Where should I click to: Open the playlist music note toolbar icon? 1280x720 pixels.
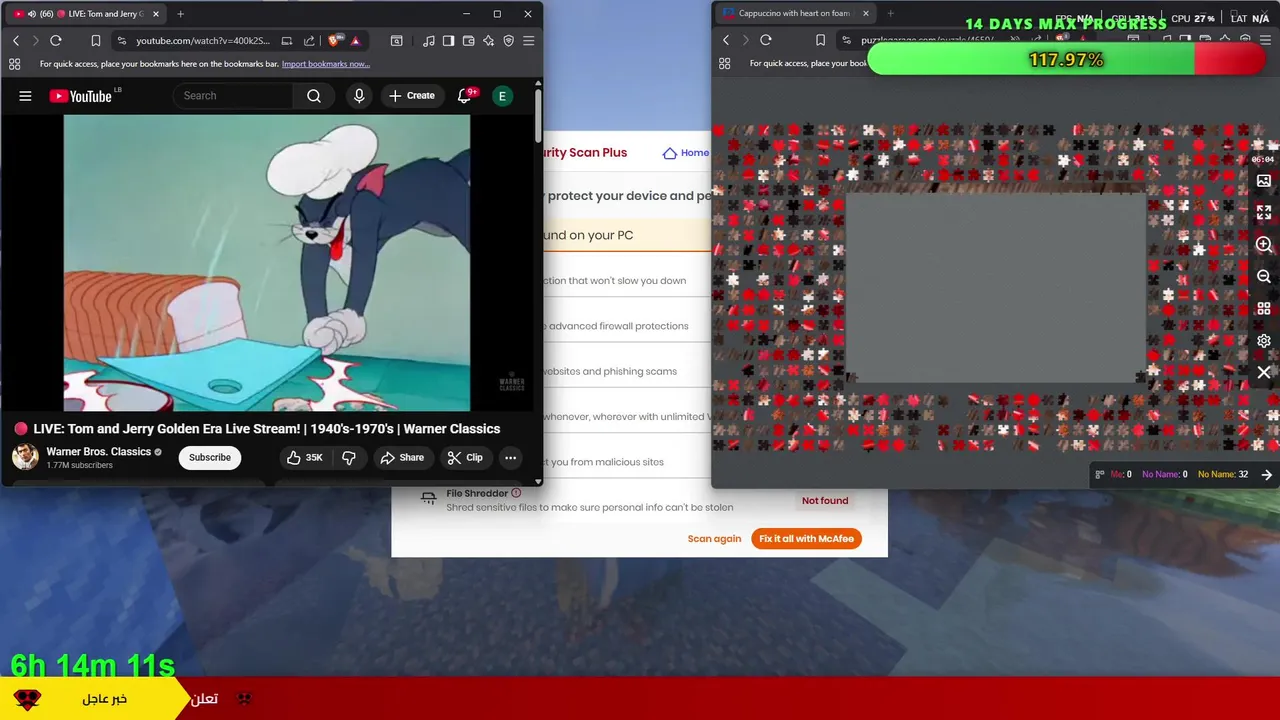click(429, 41)
